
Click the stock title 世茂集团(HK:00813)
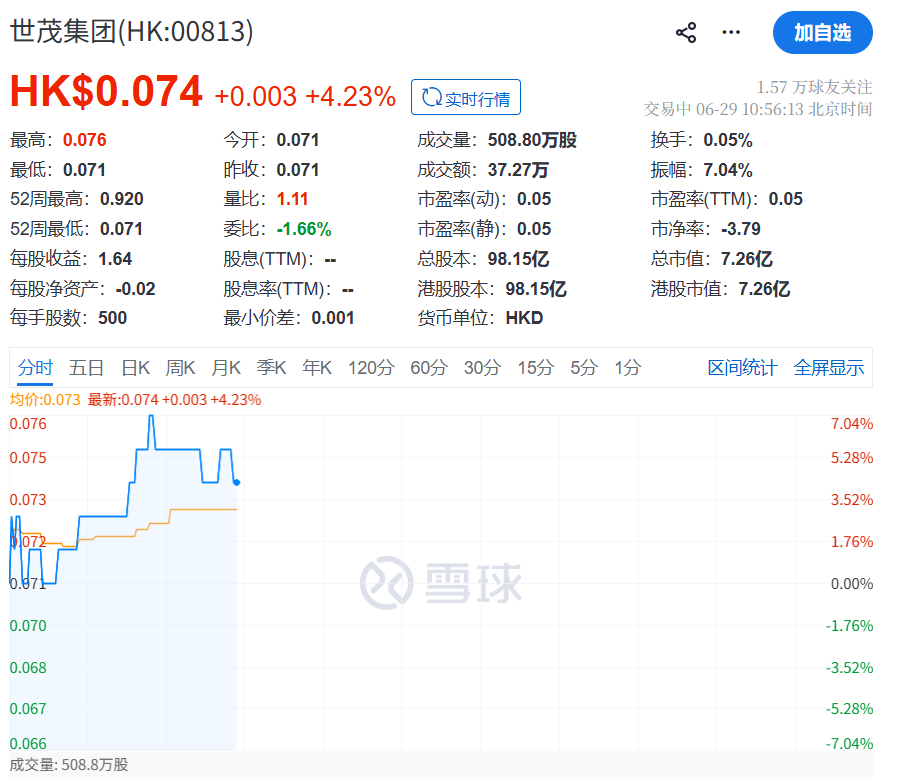point(132,31)
